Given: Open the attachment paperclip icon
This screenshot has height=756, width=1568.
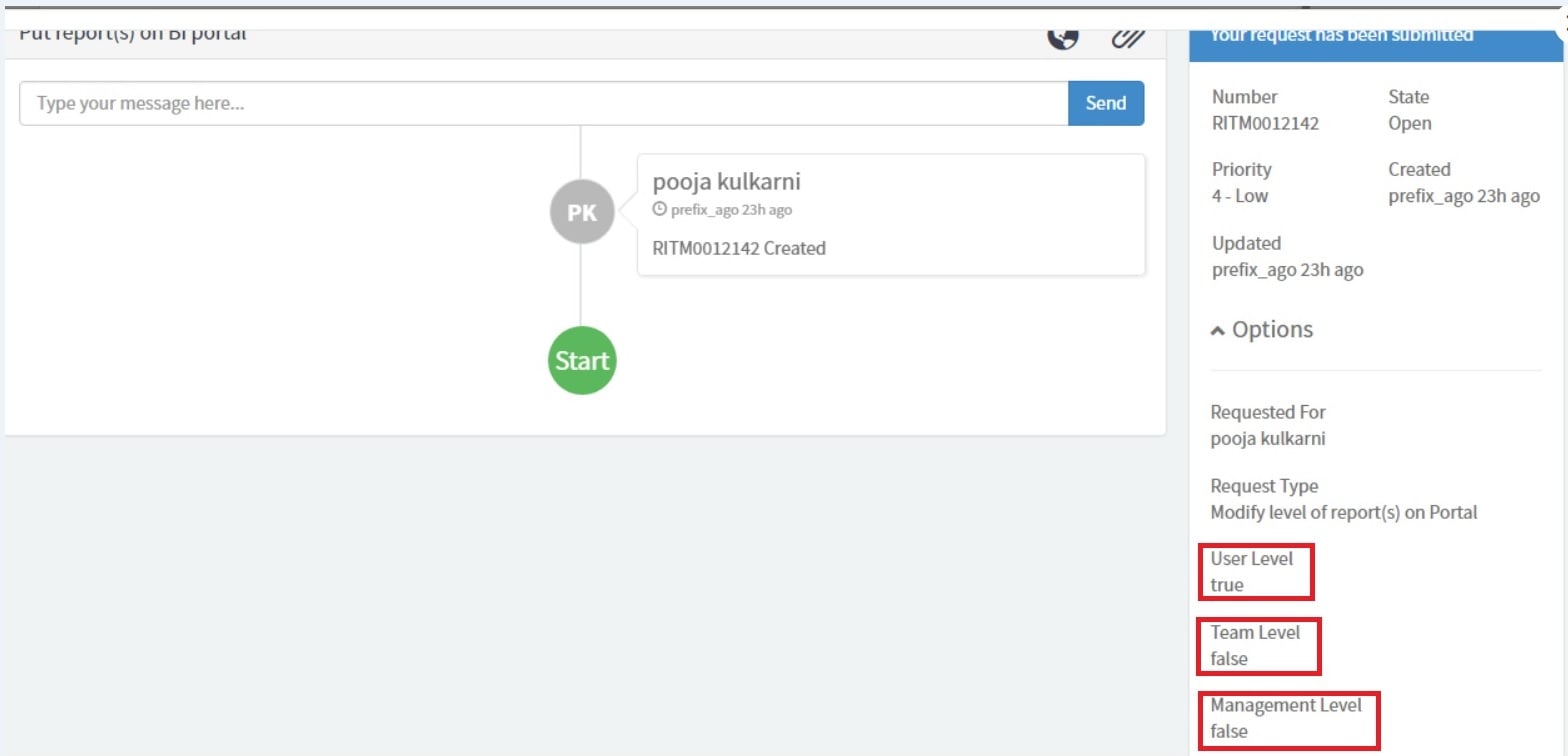Looking at the screenshot, I should [1127, 36].
